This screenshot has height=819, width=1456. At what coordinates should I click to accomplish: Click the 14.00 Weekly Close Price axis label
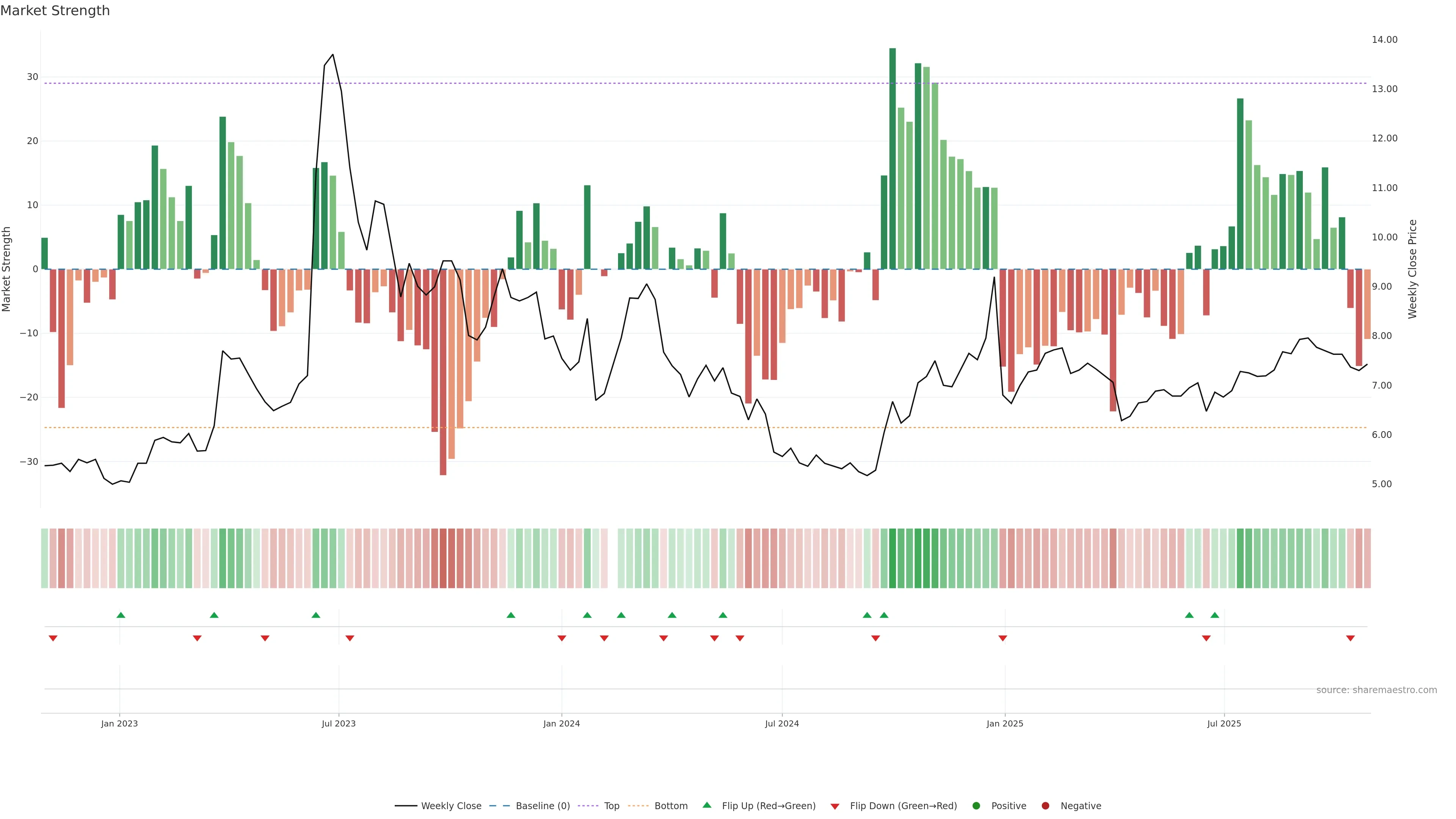click(1384, 39)
